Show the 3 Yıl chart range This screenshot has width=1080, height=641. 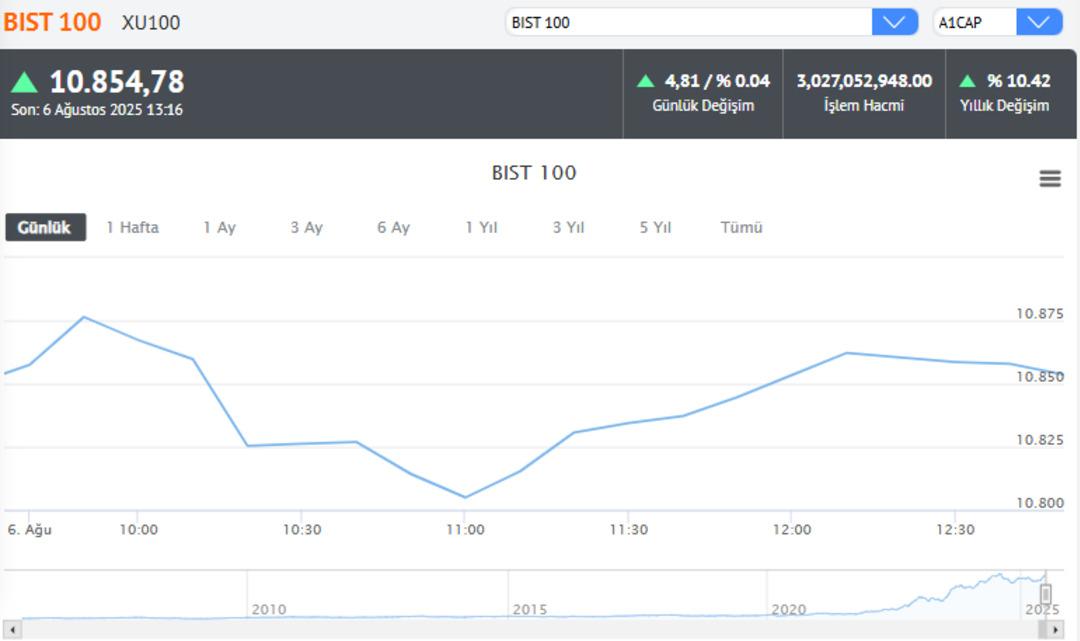(x=568, y=227)
